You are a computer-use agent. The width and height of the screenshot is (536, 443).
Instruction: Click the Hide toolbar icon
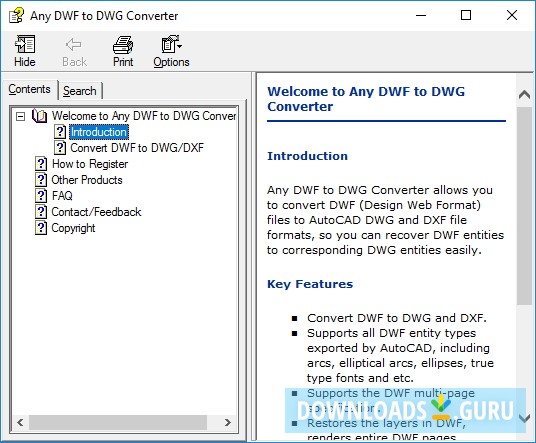pyautogui.click(x=25, y=44)
